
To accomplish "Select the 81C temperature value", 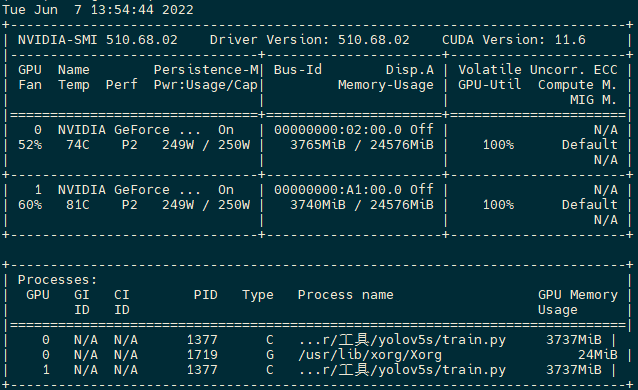I will 78,205.
